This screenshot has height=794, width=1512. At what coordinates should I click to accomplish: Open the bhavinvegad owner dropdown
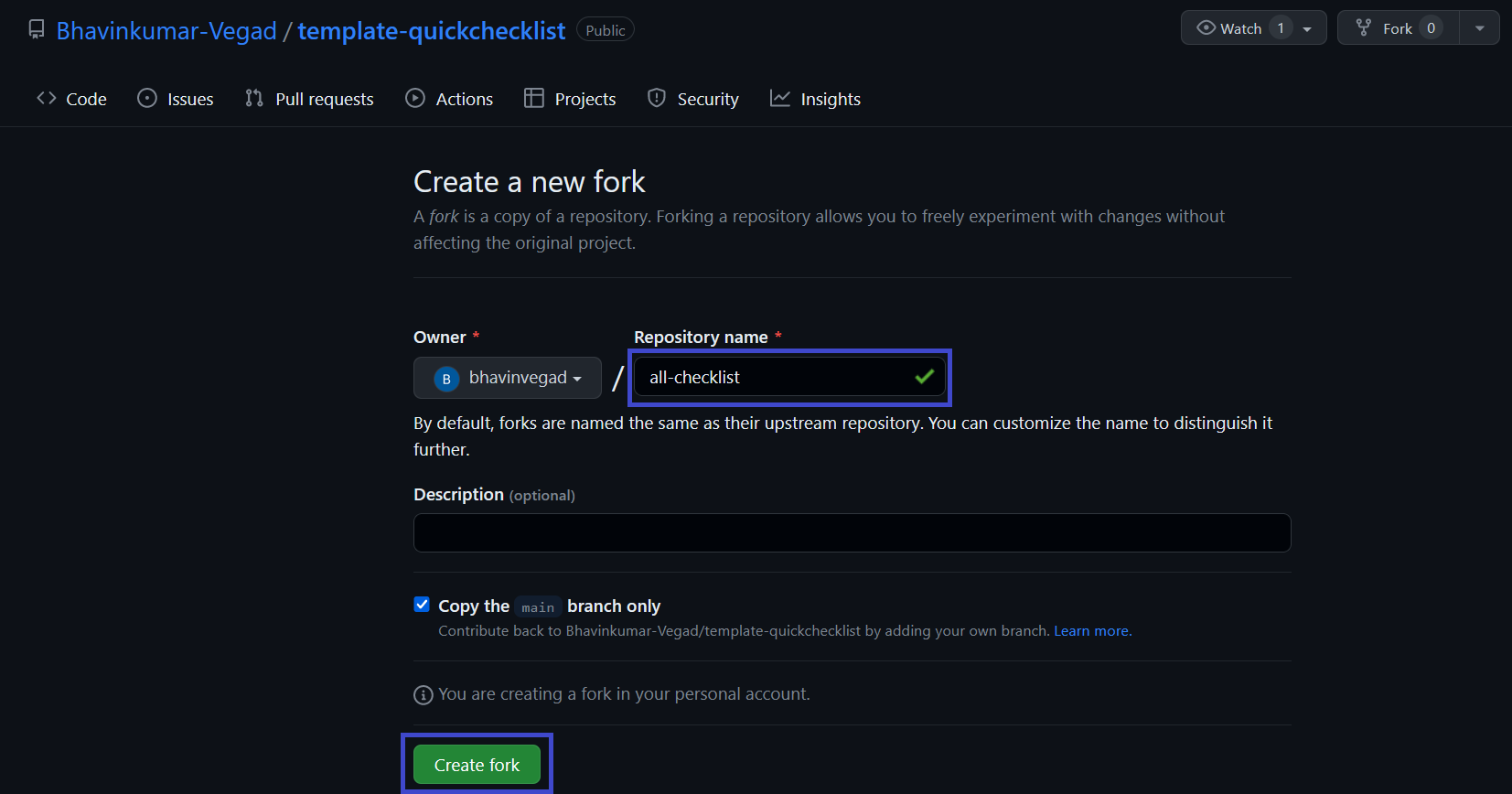coord(508,378)
